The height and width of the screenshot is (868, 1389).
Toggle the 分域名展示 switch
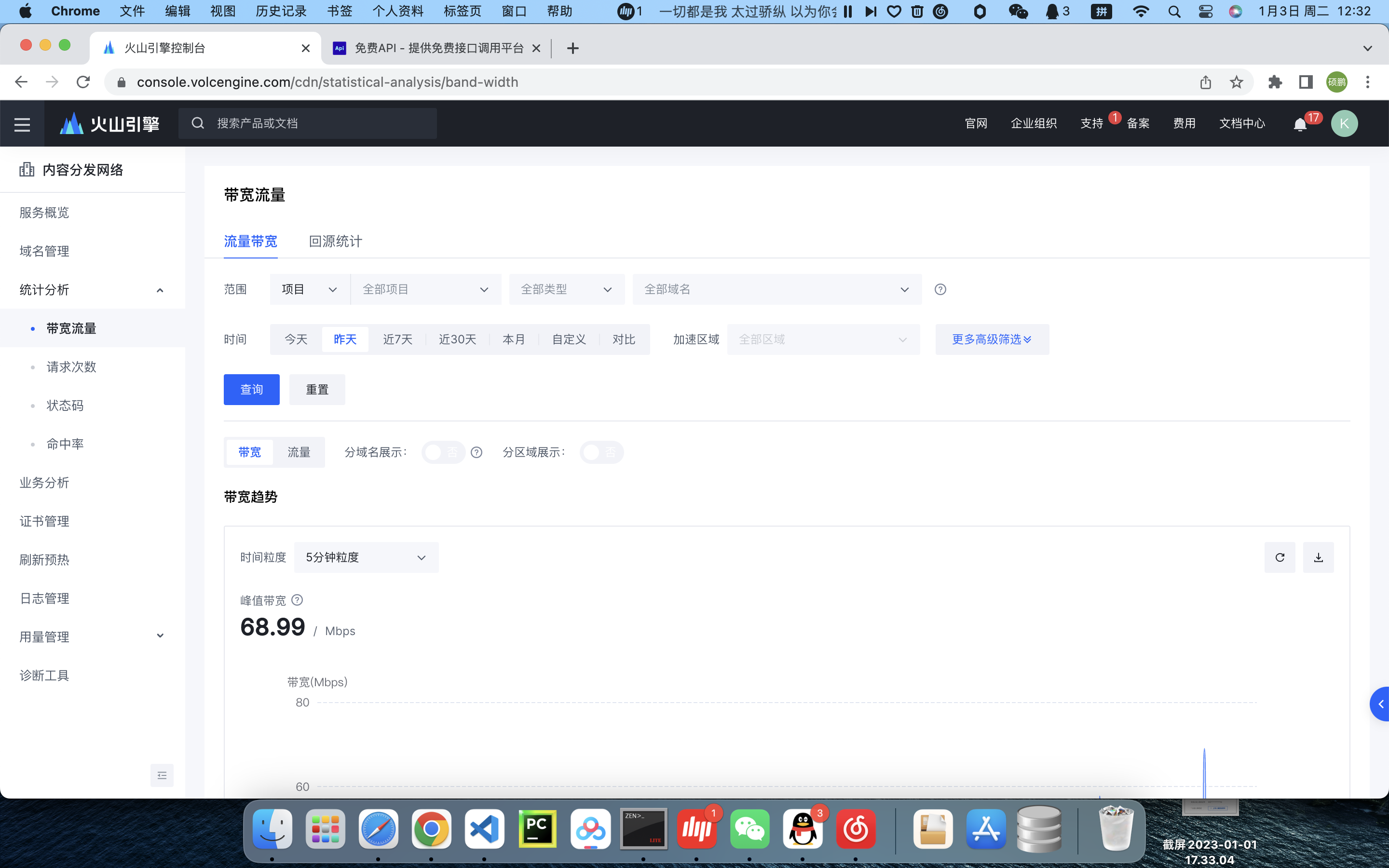[x=443, y=452]
